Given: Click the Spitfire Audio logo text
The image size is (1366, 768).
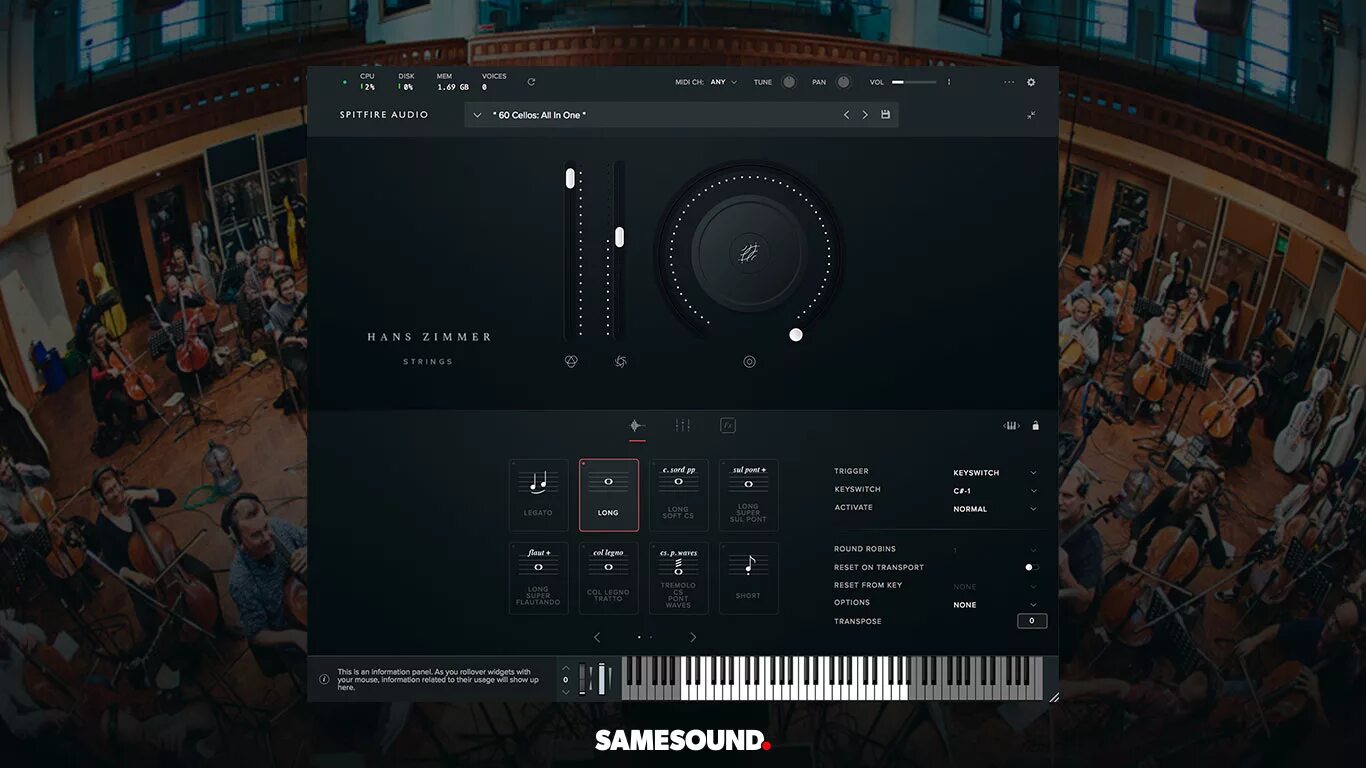Looking at the screenshot, I should [x=384, y=115].
